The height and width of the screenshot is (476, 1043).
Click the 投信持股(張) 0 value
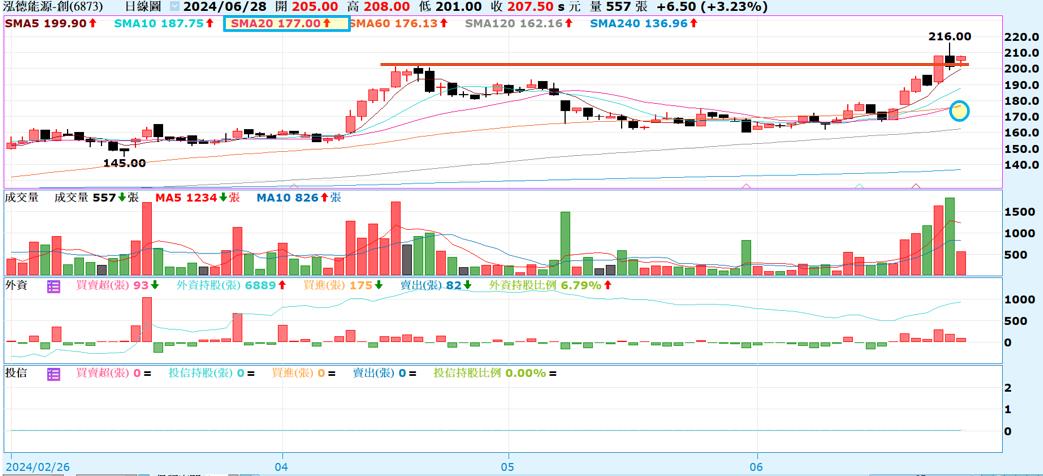pos(212,373)
